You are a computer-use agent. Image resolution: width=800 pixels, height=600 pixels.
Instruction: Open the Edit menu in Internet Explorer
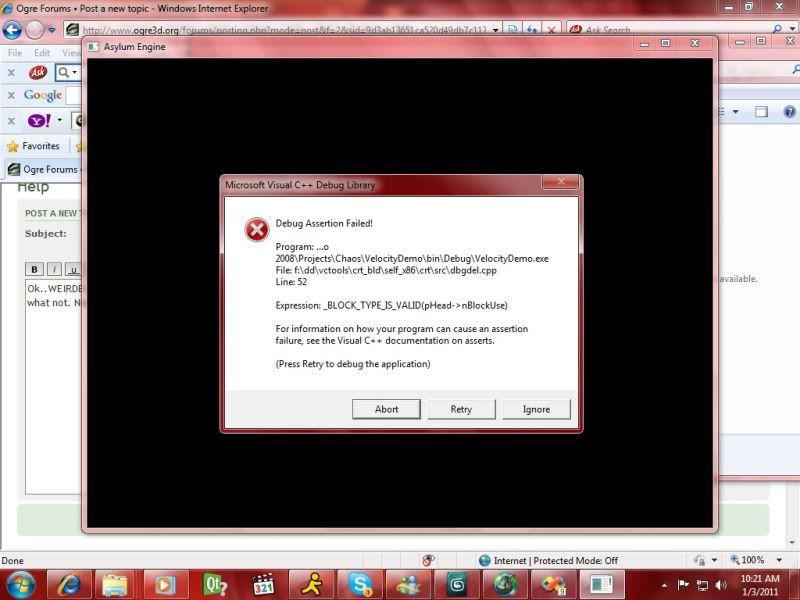[42, 53]
